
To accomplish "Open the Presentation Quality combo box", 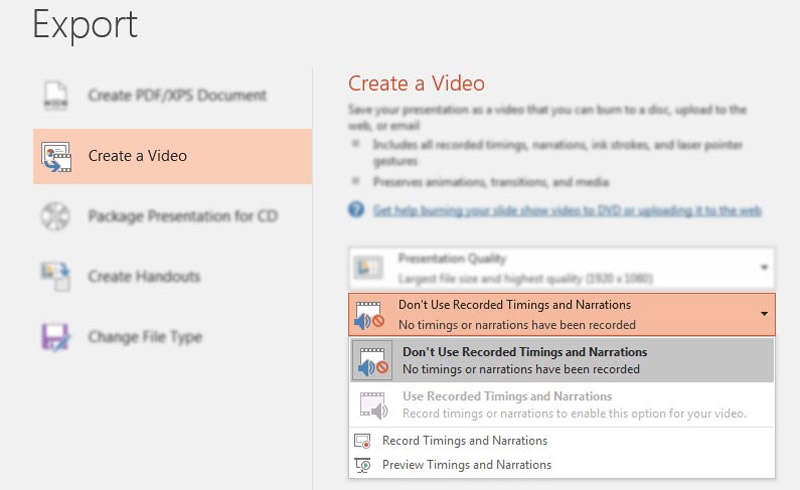I will tap(560, 267).
